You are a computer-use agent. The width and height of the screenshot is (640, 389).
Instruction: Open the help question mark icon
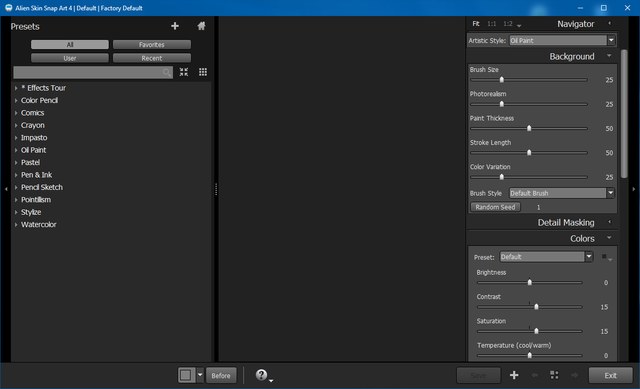pos(261,375)
